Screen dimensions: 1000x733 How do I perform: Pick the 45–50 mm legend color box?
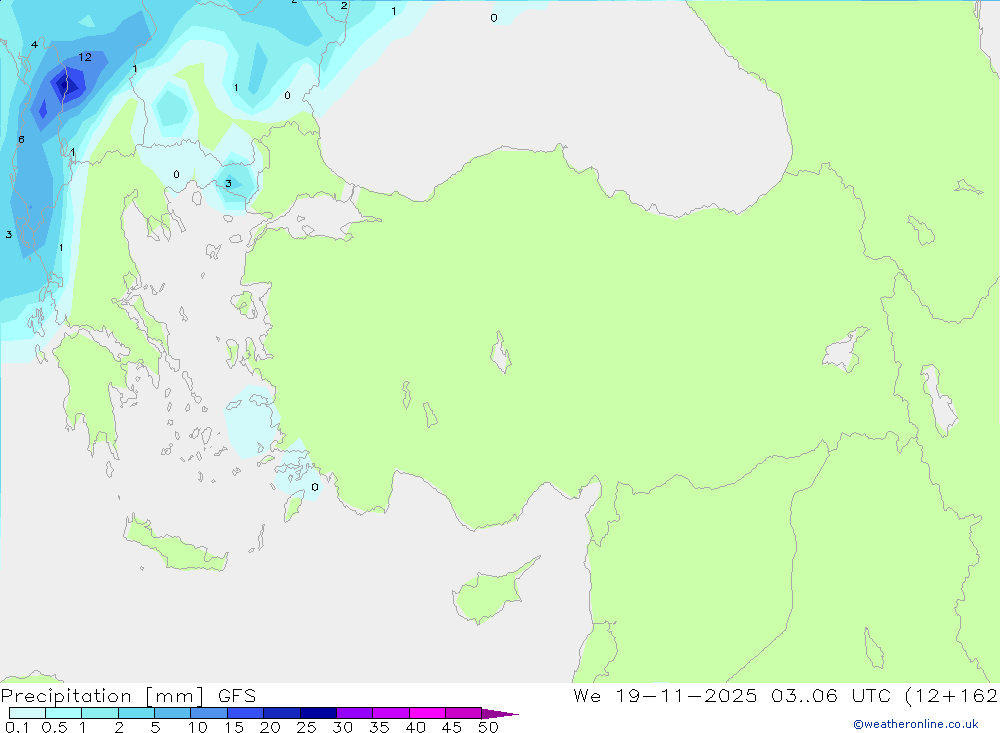pos(463,713)
